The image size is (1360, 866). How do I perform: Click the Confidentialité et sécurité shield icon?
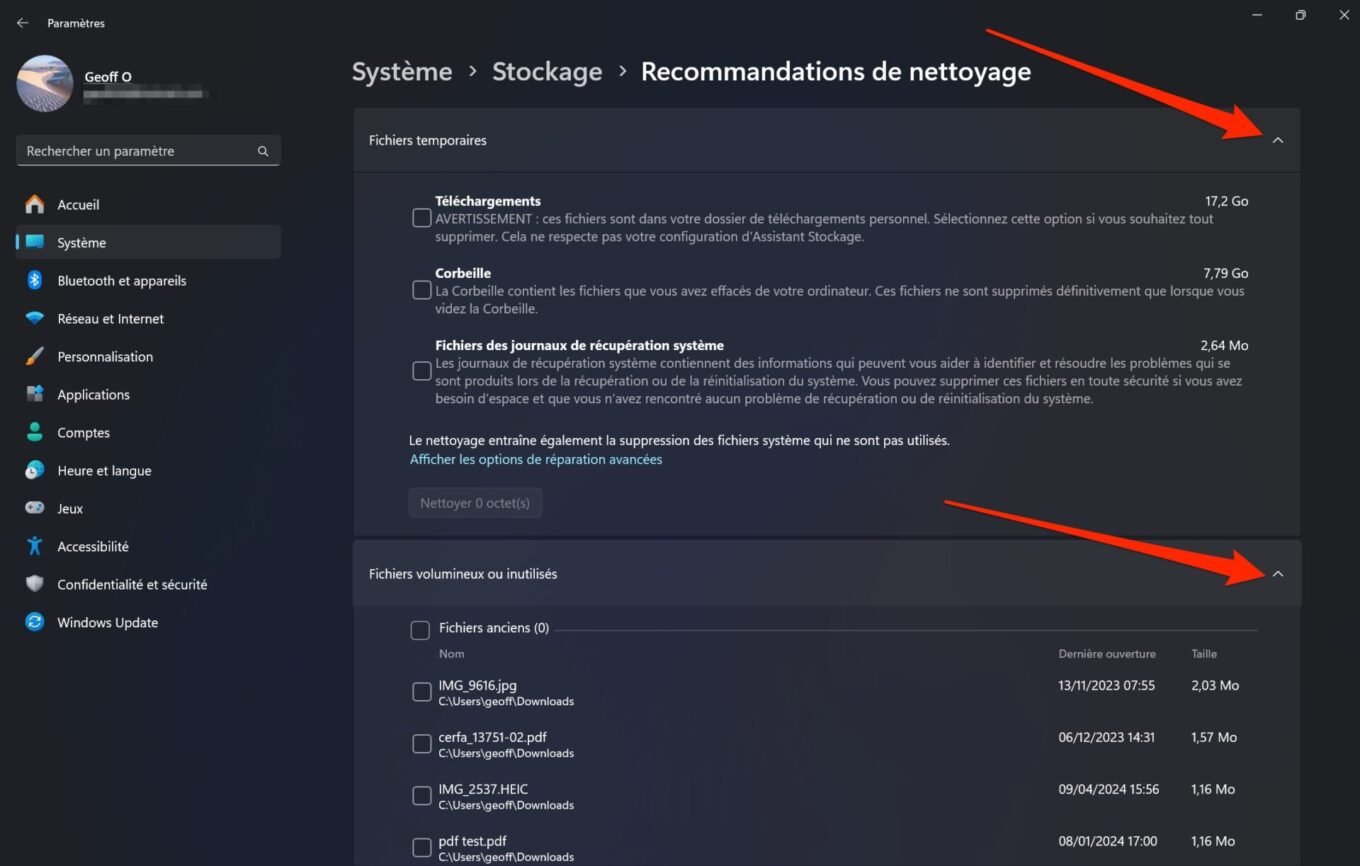click(x=35, y=584)
